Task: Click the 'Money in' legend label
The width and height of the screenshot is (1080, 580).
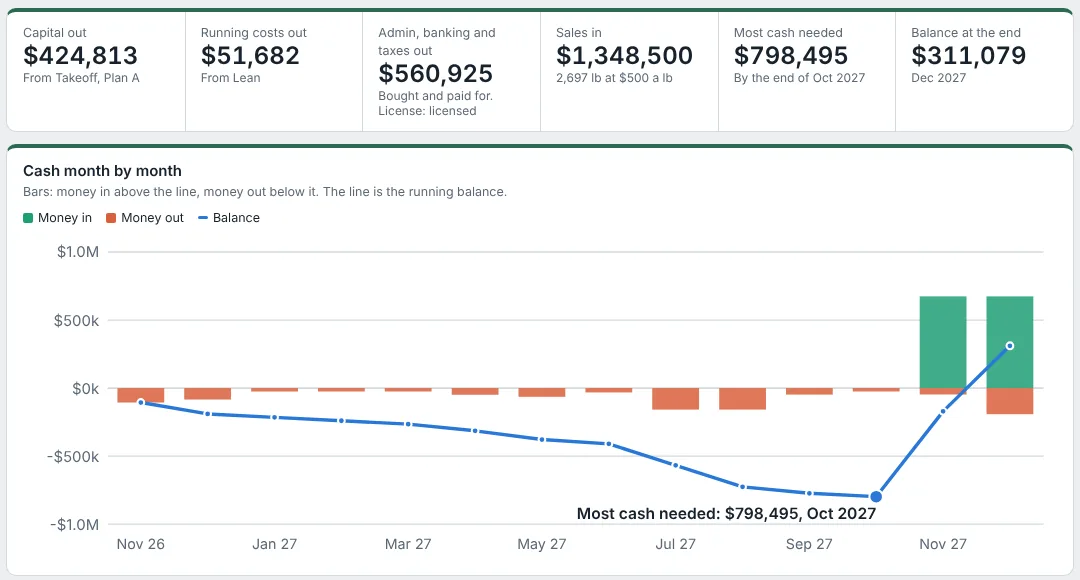Action: [x=65, y=218]
